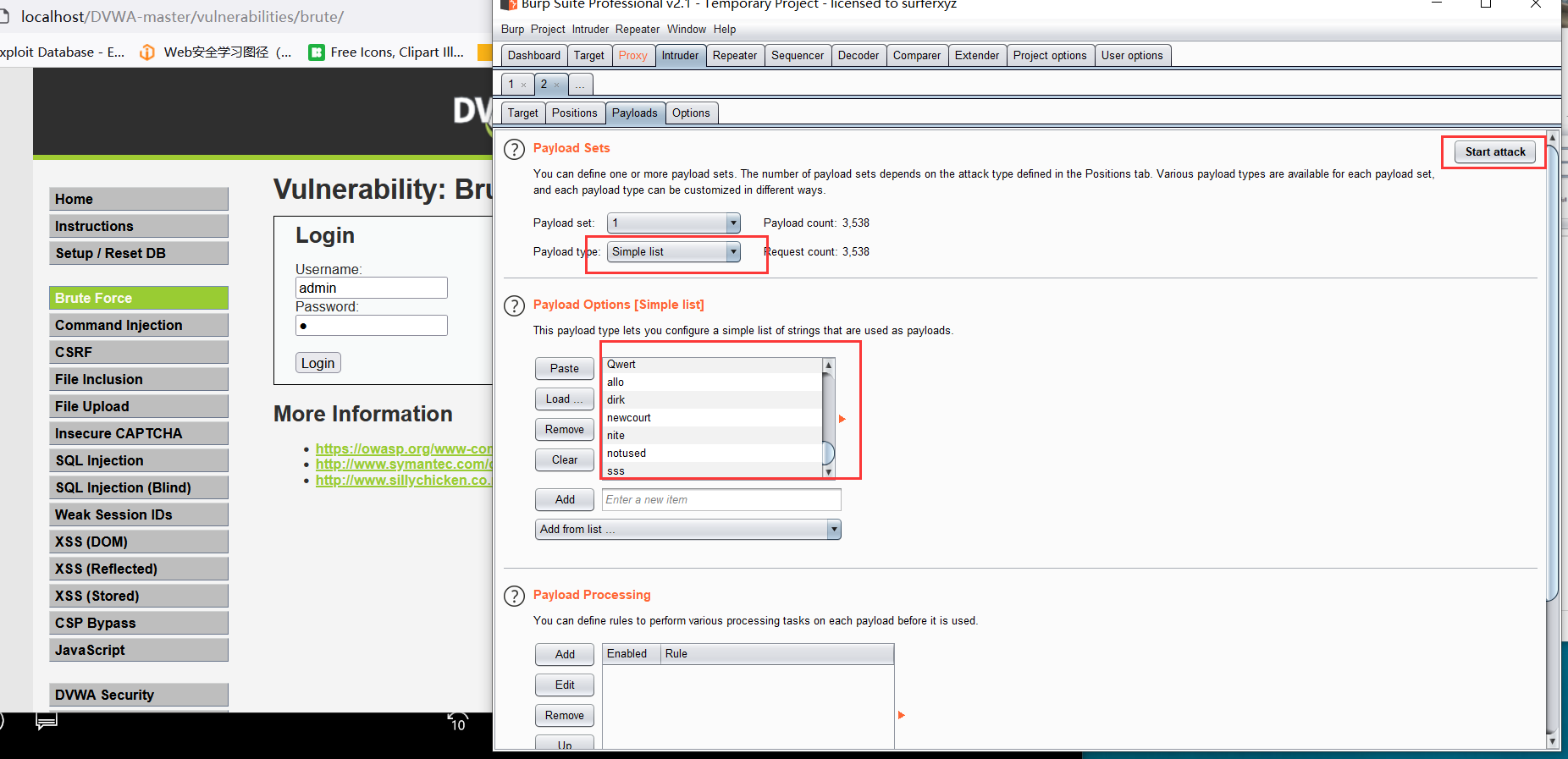Select payload entry notused
The width and height of the screenshot is (1568, 759).
(x=712, y=454)
